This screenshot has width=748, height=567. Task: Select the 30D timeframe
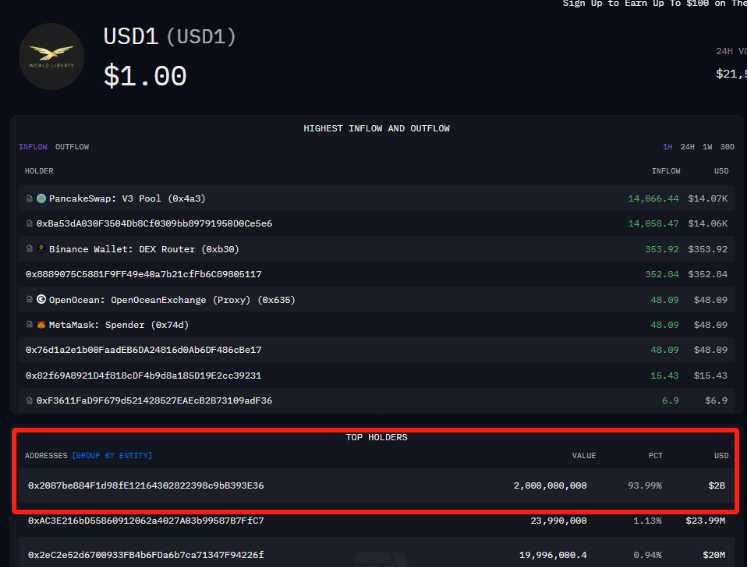[727, 147]
